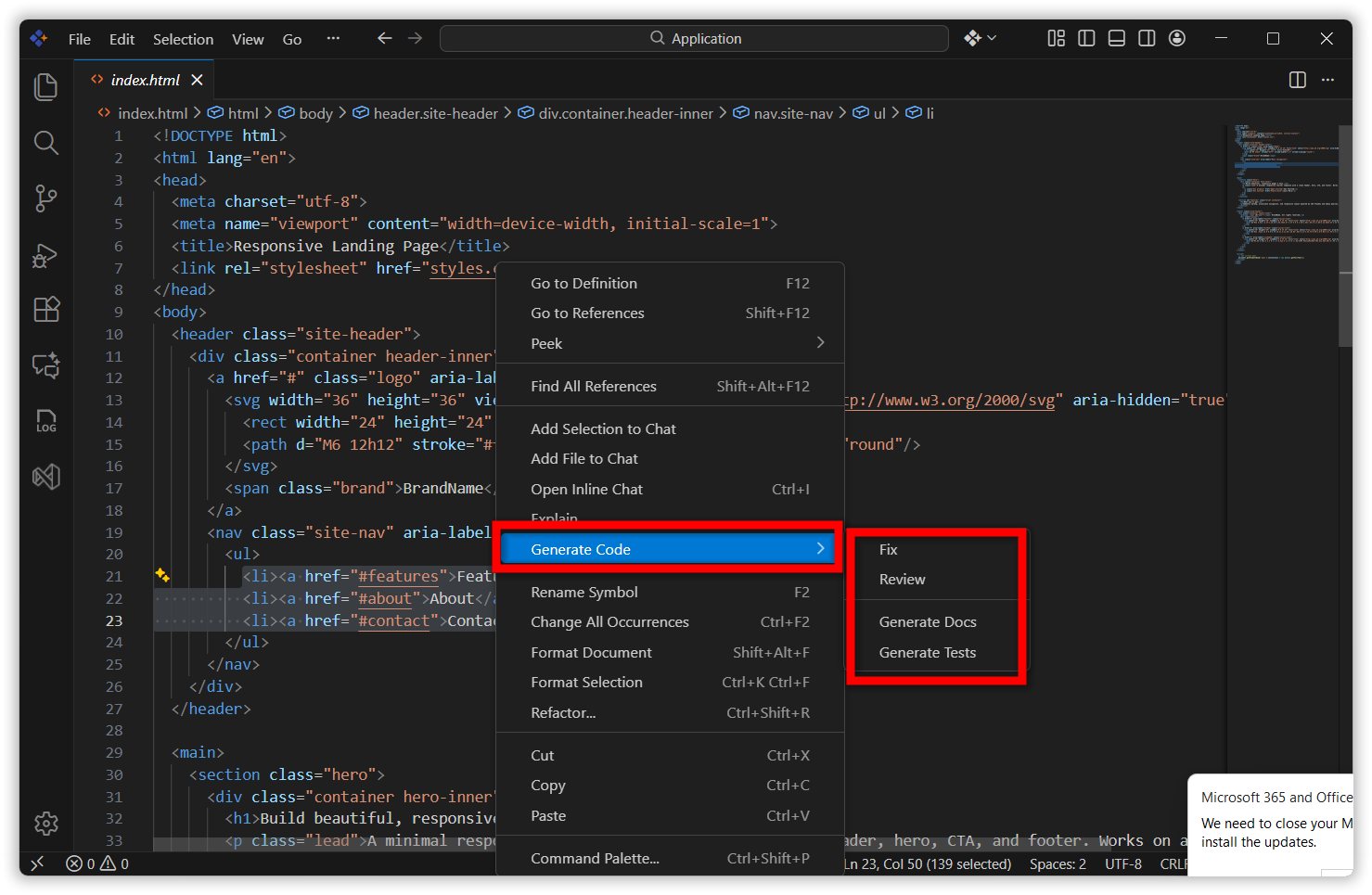The width and height of the screenshot is (1372, 895).
Task: Open the Run and Debug view
Action: 45,255
